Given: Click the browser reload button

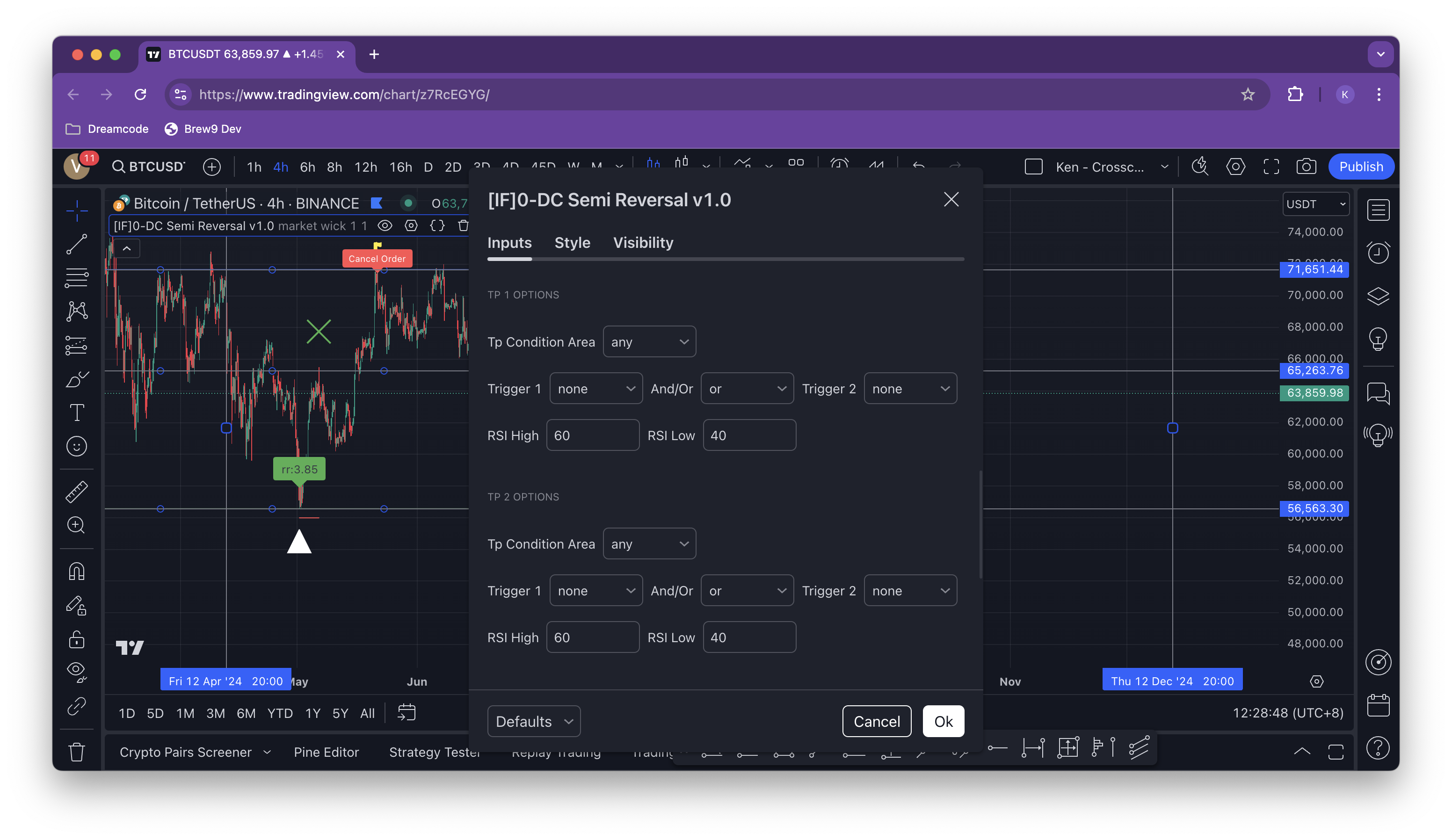Looking at the screenshot, I should click(140, 94).
